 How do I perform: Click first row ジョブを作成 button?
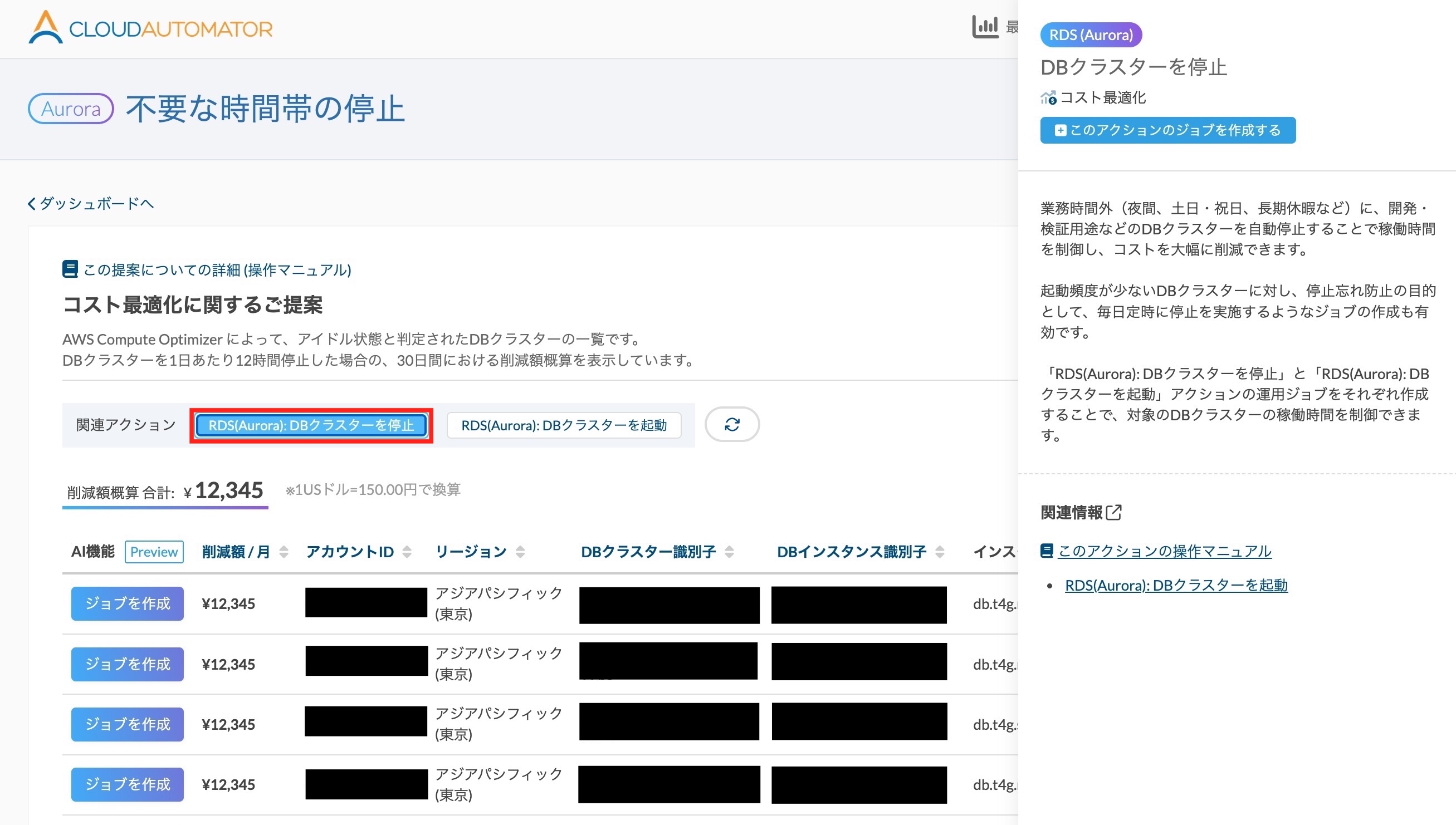[x=128, y=603]
